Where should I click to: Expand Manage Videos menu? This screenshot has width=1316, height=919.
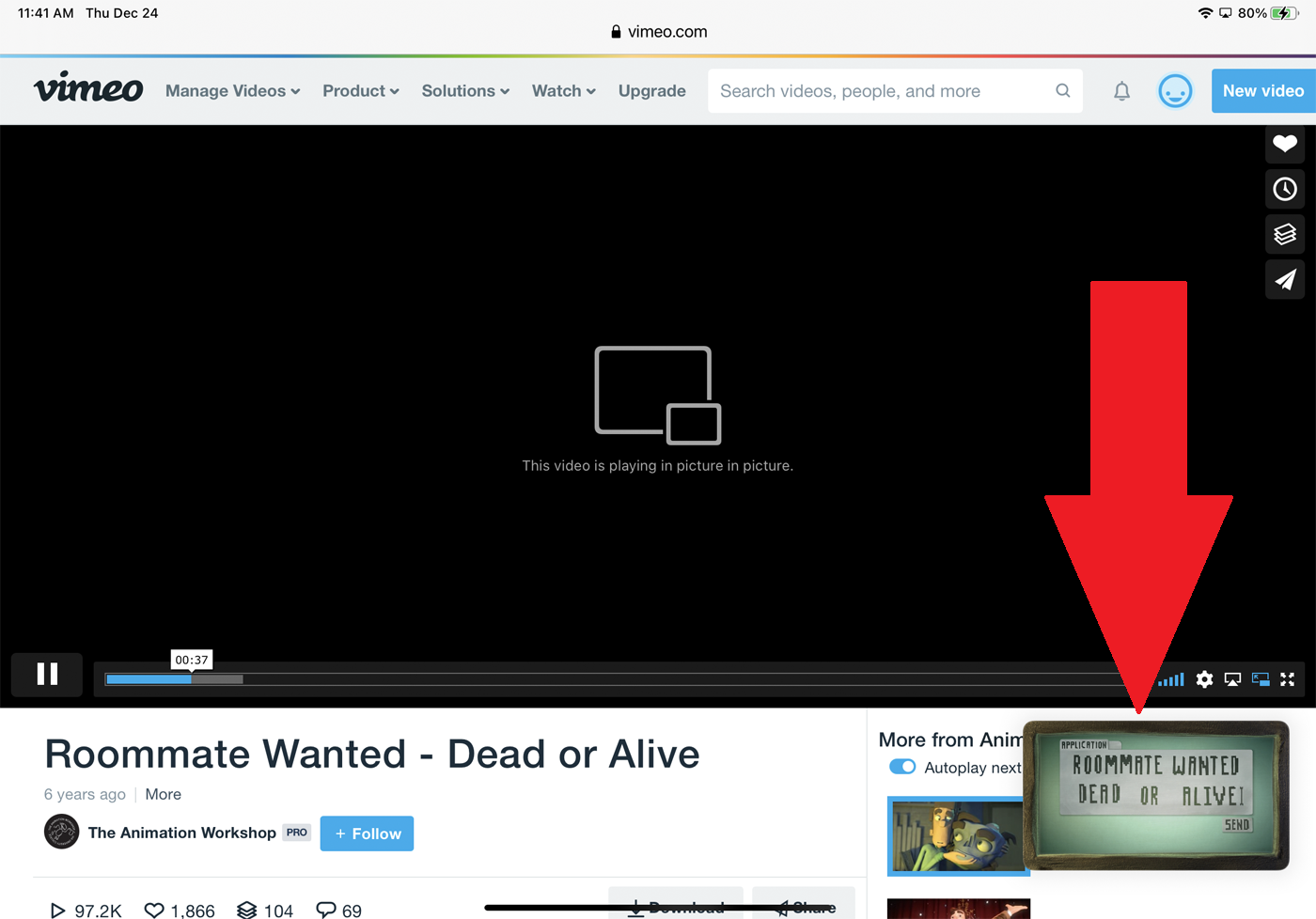click(233, 90)
